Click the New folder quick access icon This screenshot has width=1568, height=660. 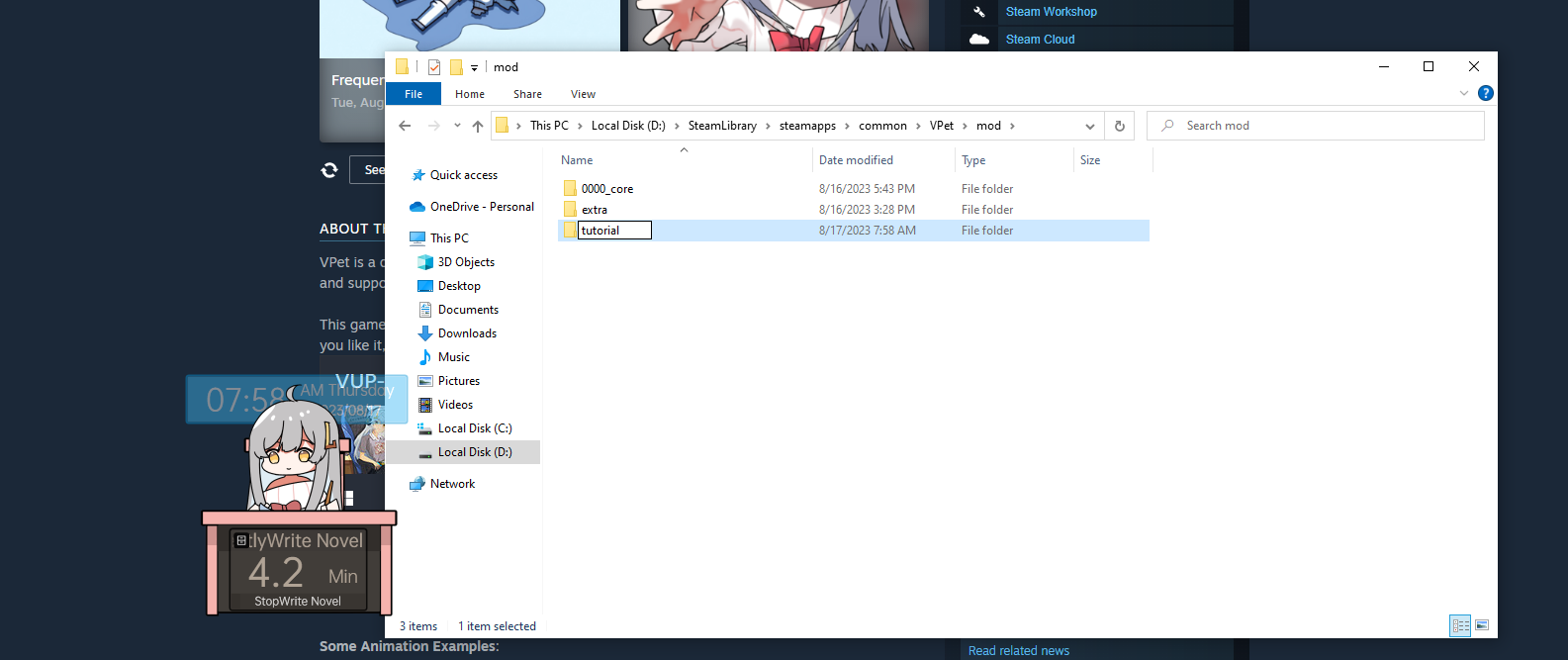coord(456,67)
